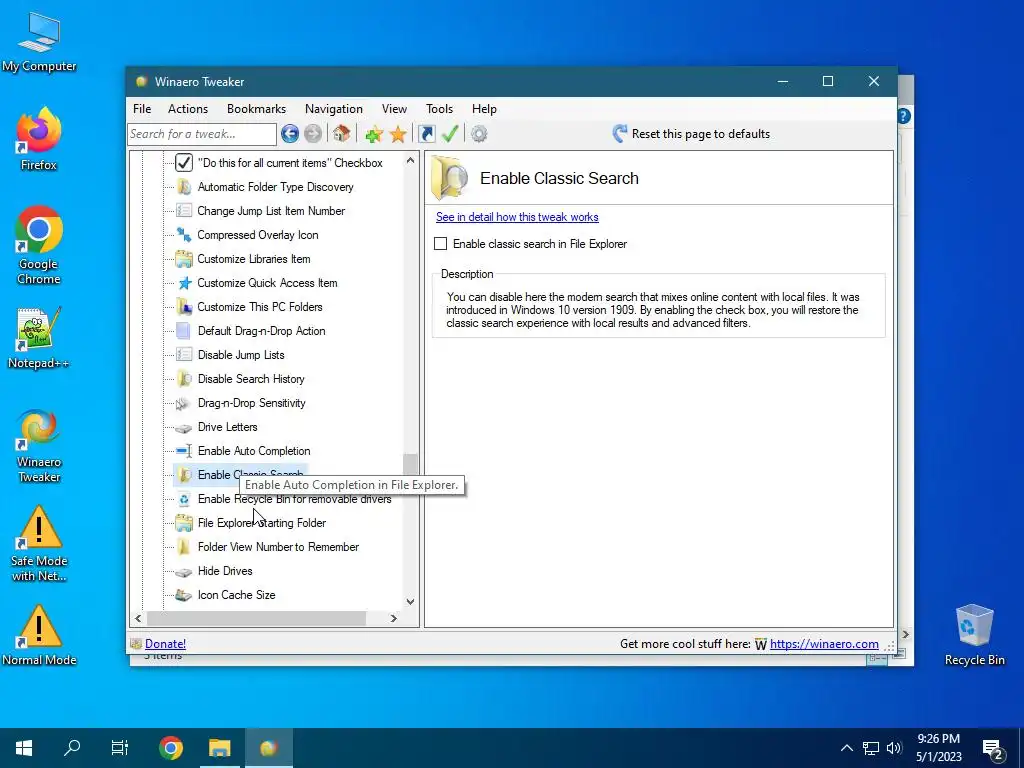Click the grayed Forward navigation arrow
Screen dimensions: 1024x768
[x=313, y=134]
